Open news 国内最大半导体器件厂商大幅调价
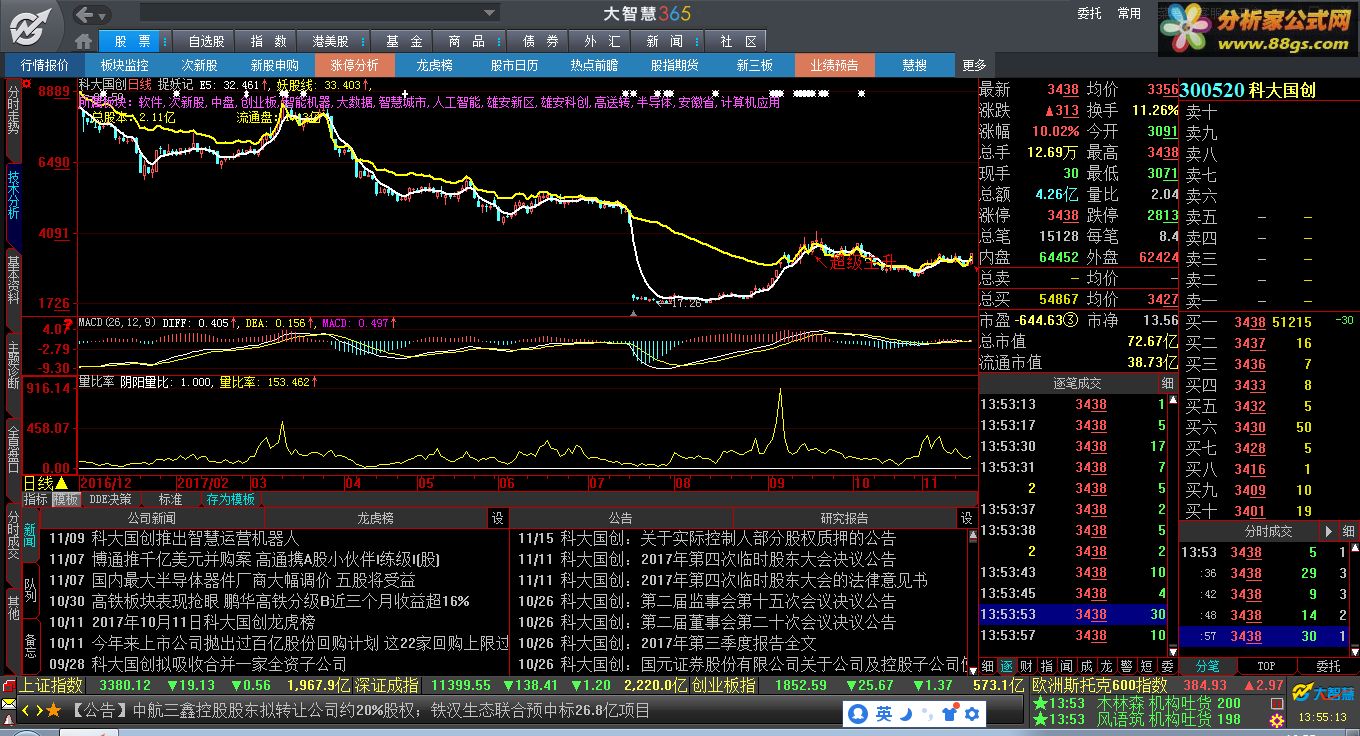 [253, 580]
